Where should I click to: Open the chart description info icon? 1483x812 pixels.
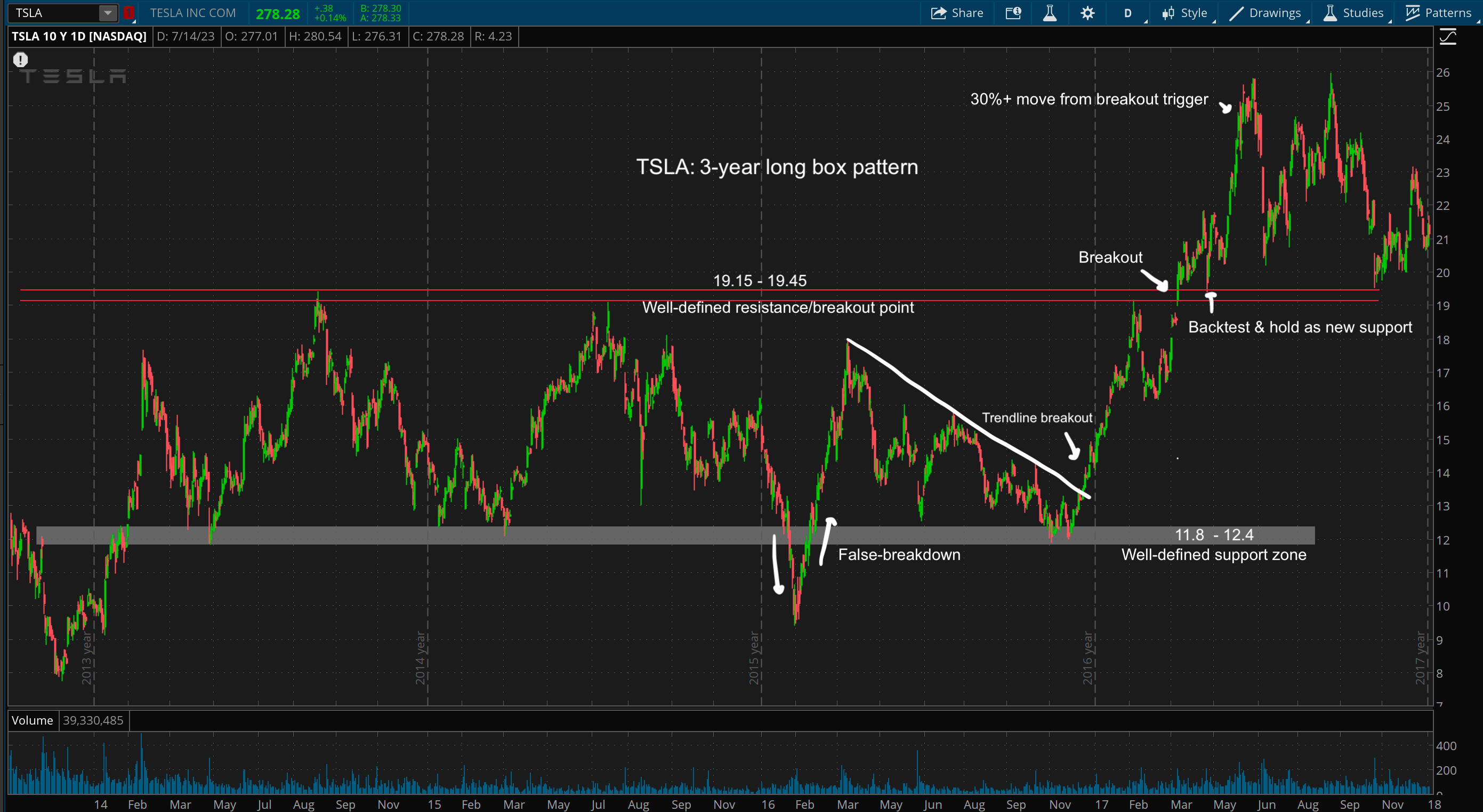pyautogui.click(x=1013, y=13)
